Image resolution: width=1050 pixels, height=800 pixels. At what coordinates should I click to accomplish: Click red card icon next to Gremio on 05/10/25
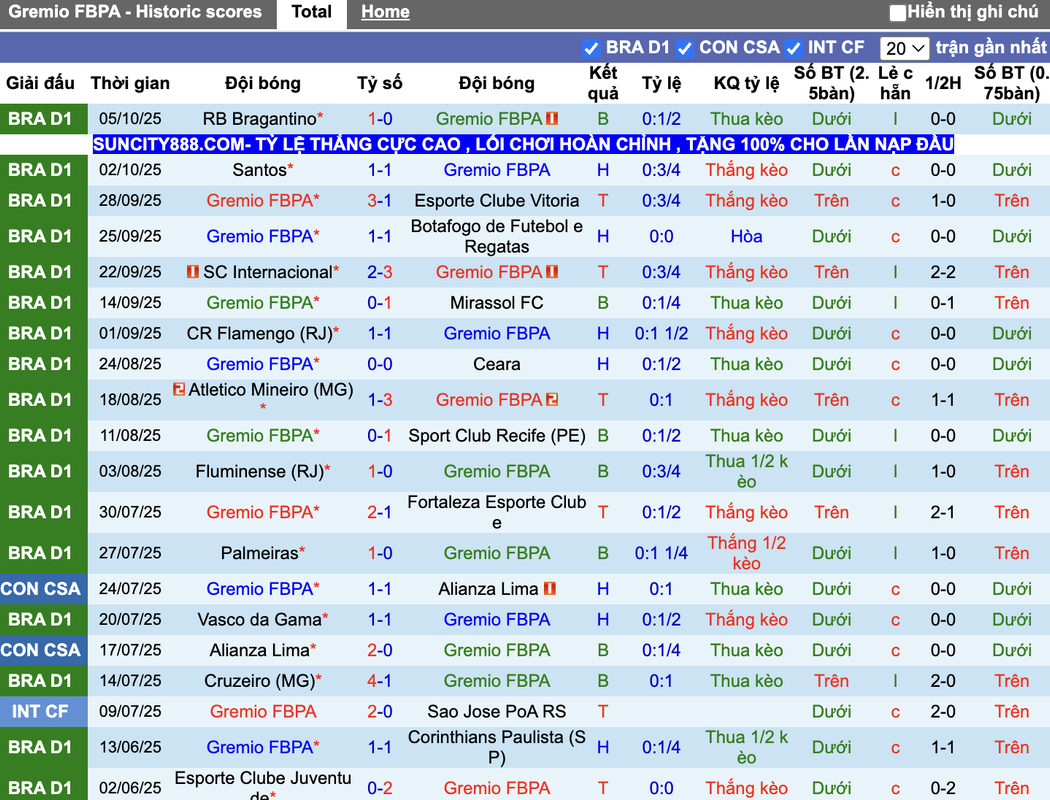coord(552,118)
